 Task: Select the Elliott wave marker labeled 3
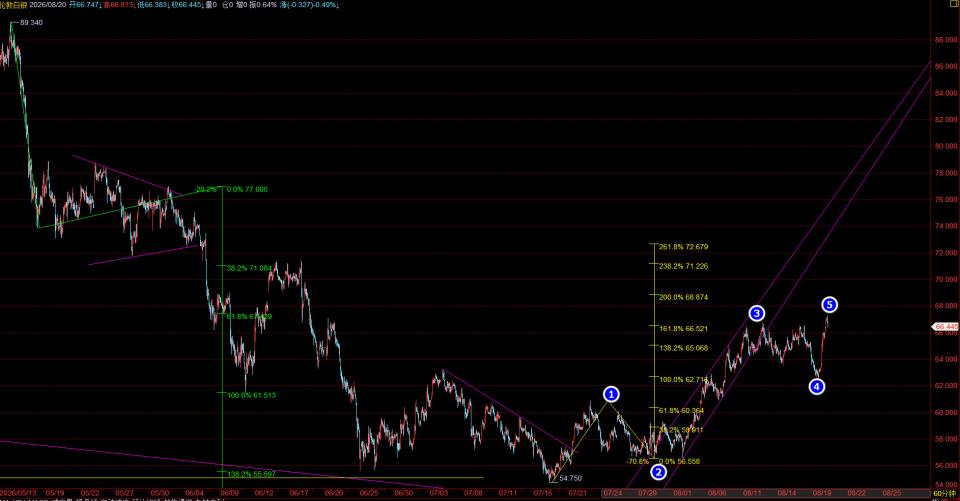coord(757,314)
